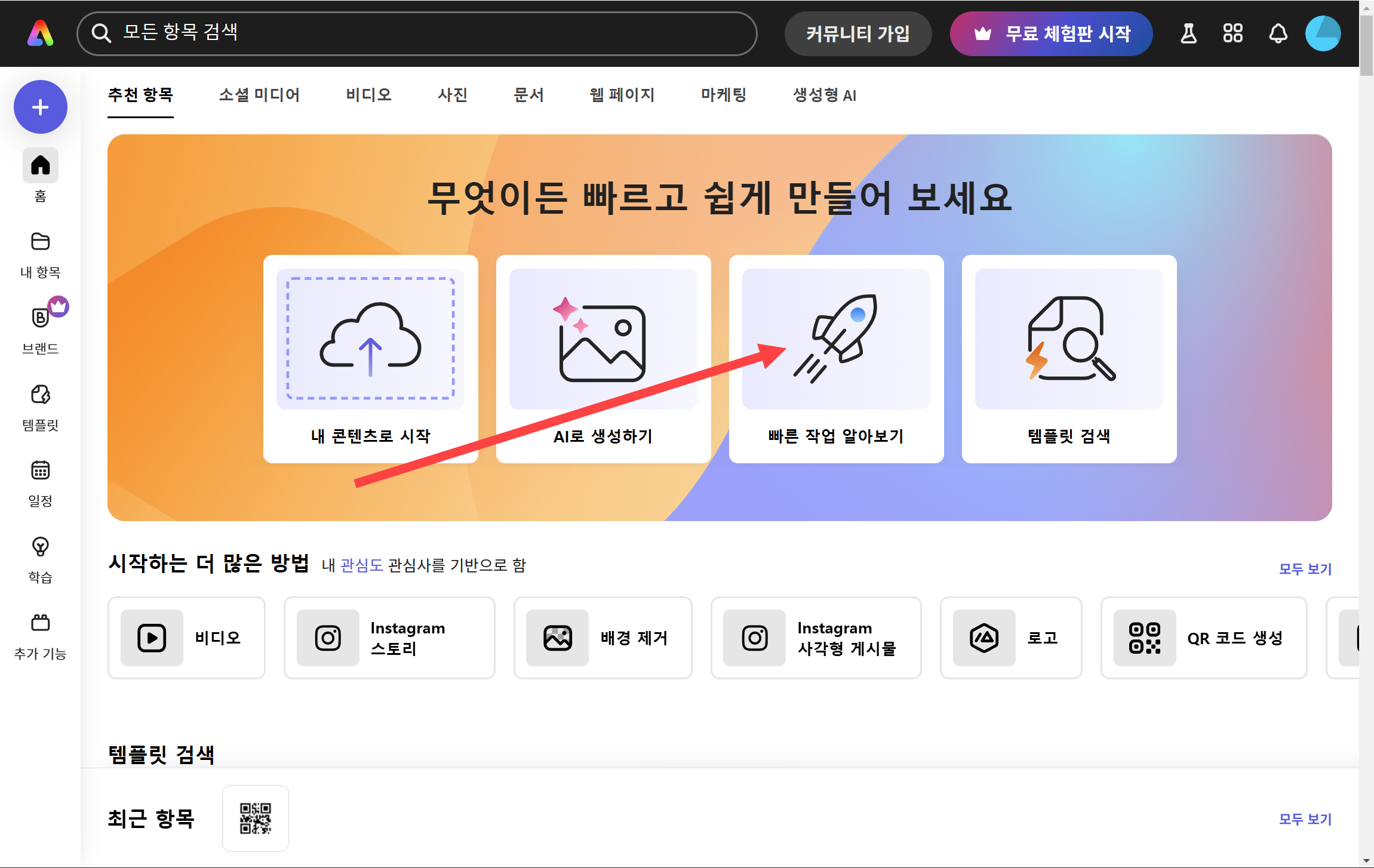This screenshot has width=1374, height=868.
Task: Click the beaker experiments icon
Action: pyautogui.click(x=1188, y=33)
